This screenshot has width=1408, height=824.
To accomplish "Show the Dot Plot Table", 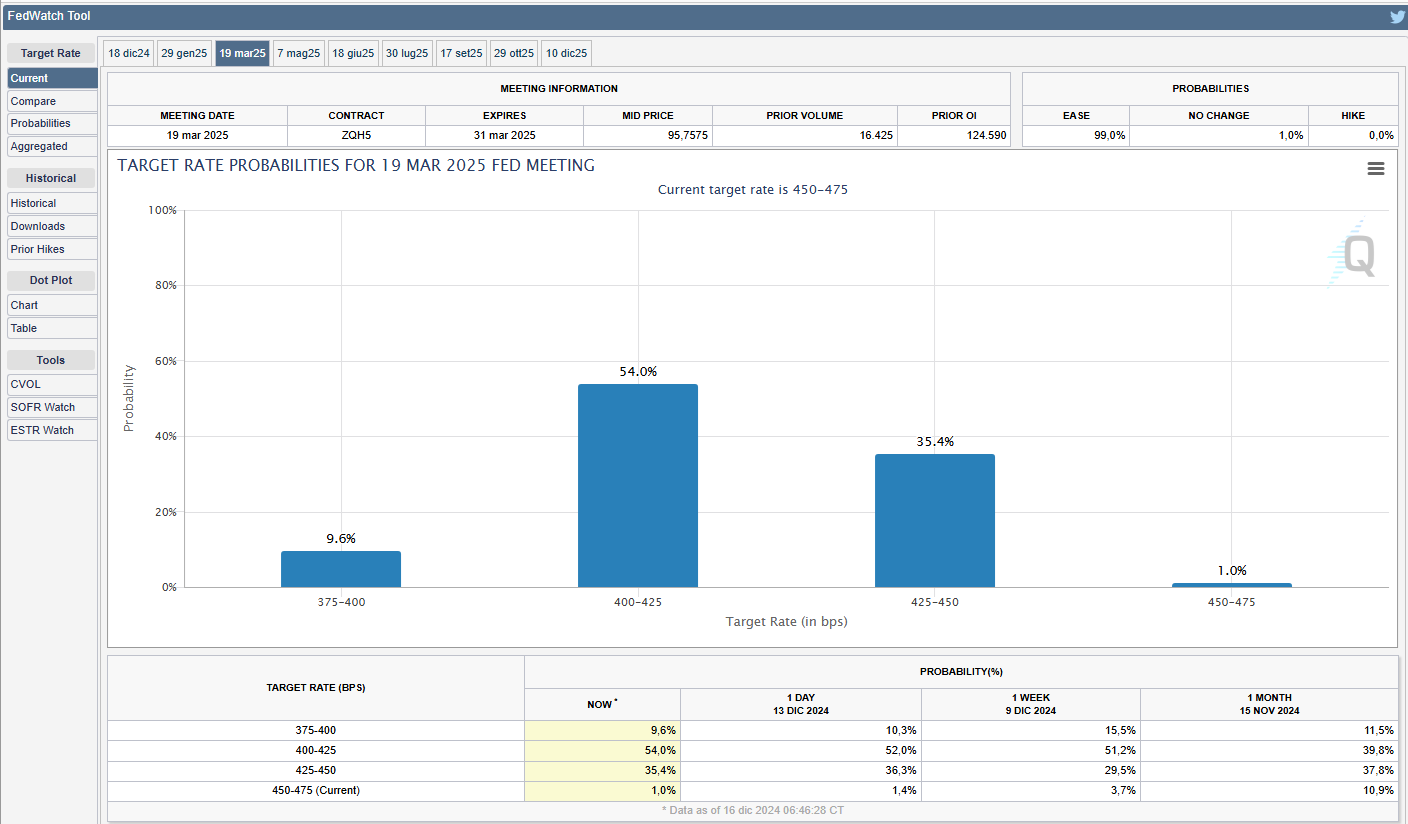I will click(52, 328).
